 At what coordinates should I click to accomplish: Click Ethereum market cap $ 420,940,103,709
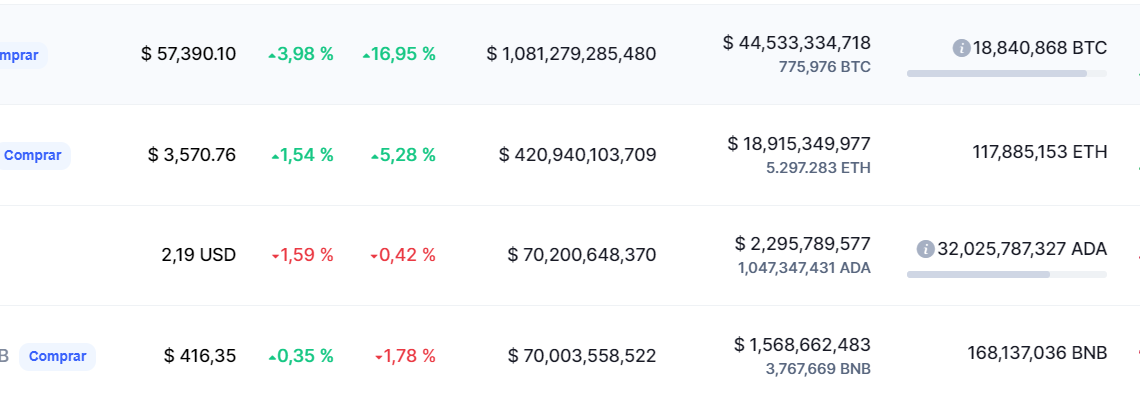577,155
